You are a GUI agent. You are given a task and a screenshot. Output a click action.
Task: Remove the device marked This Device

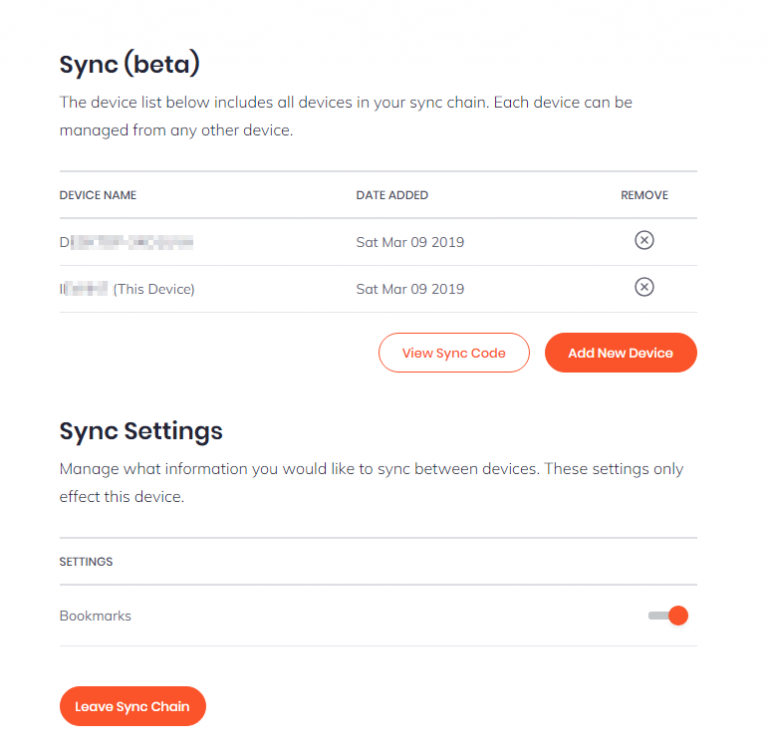pos(644,287)
